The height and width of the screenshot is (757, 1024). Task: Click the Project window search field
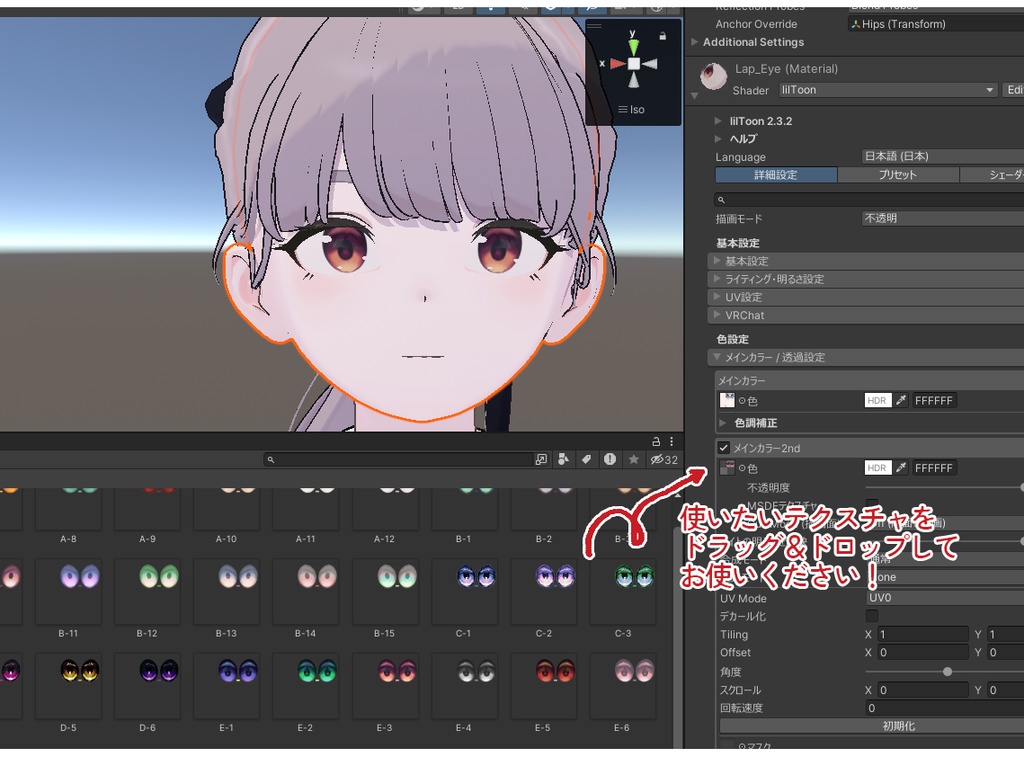coord(398,460)
